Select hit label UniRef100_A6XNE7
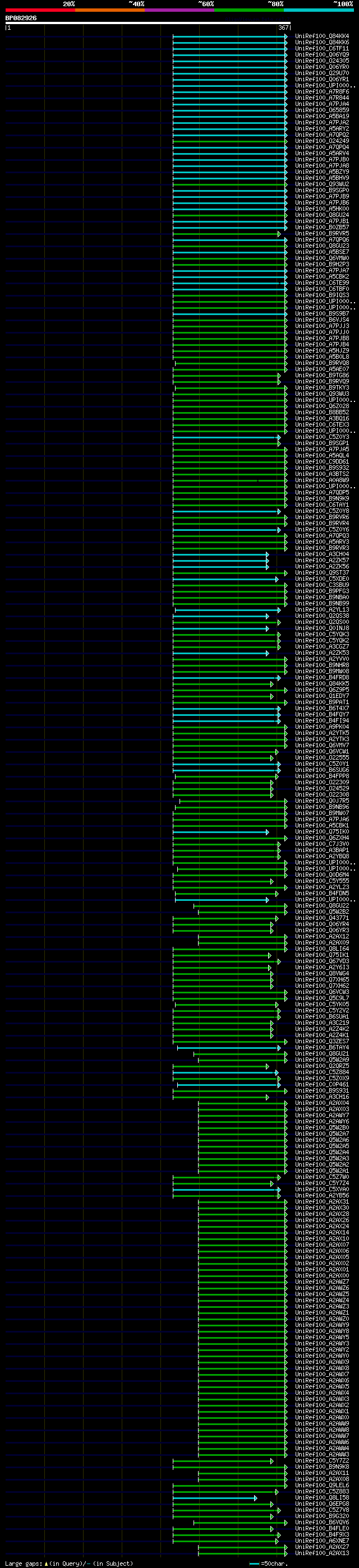Viewport: 359px width, 1568px height. [x=322, y=1541]
